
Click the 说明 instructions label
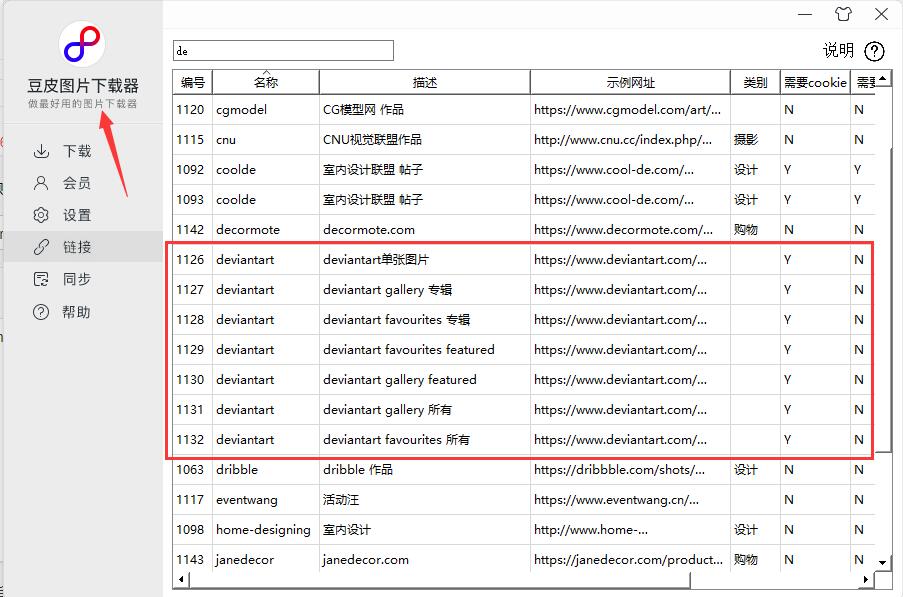click(838, 51)
